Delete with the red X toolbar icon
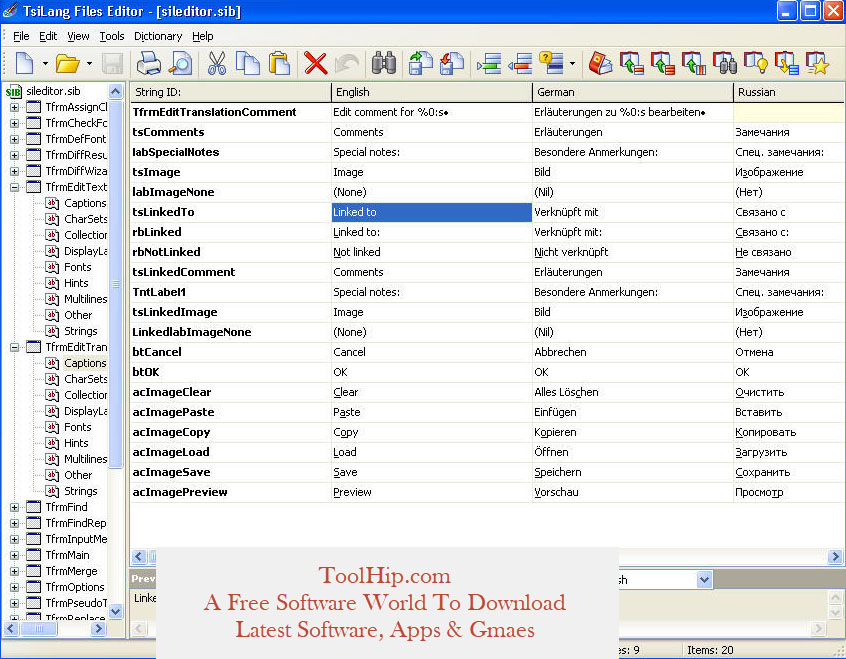The image size is (846, 659). click(316, 64)
